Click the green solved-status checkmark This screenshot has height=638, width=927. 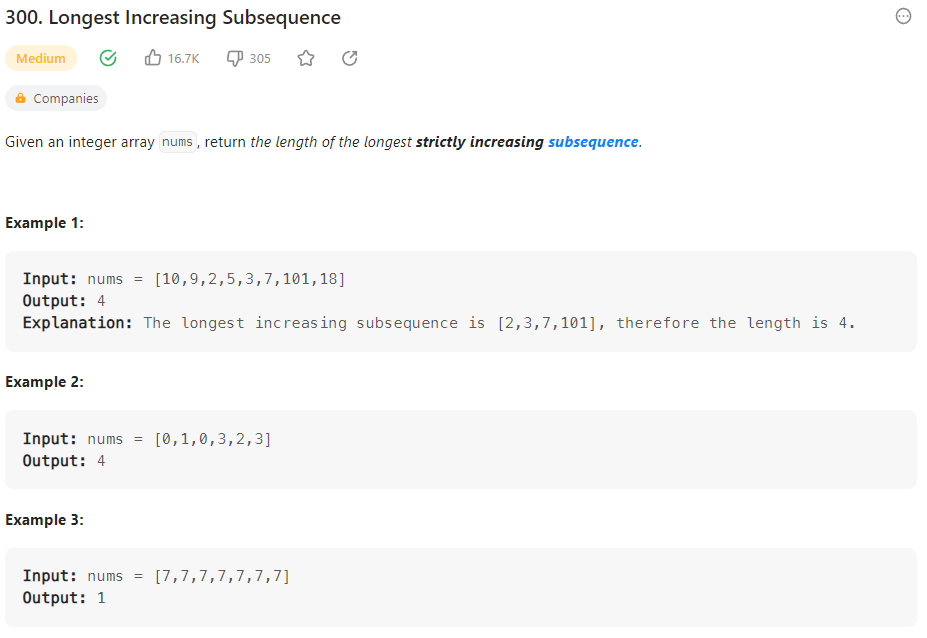tap(107, 58)
